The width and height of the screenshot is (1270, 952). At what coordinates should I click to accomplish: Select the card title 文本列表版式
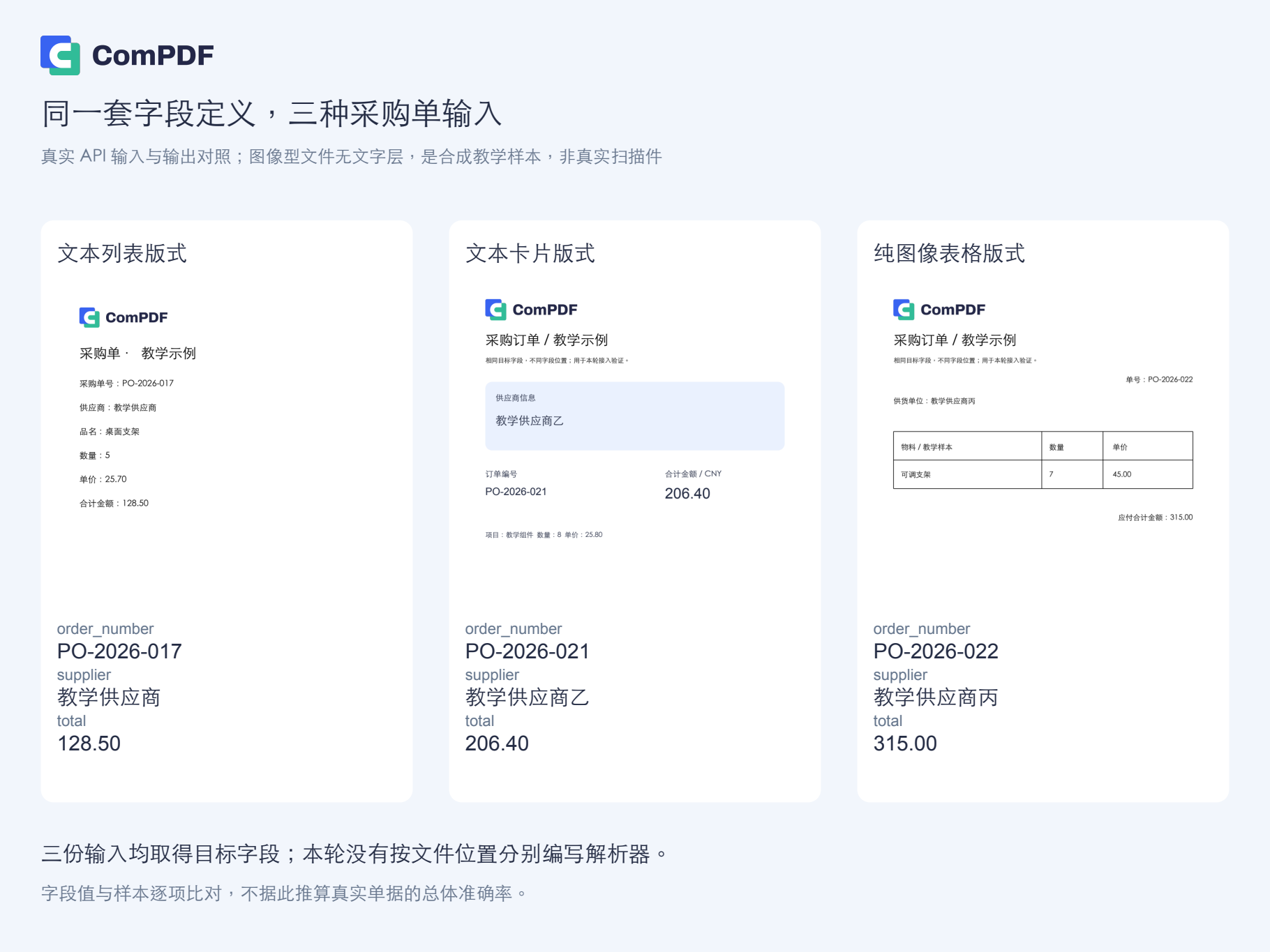pos(122,253)
